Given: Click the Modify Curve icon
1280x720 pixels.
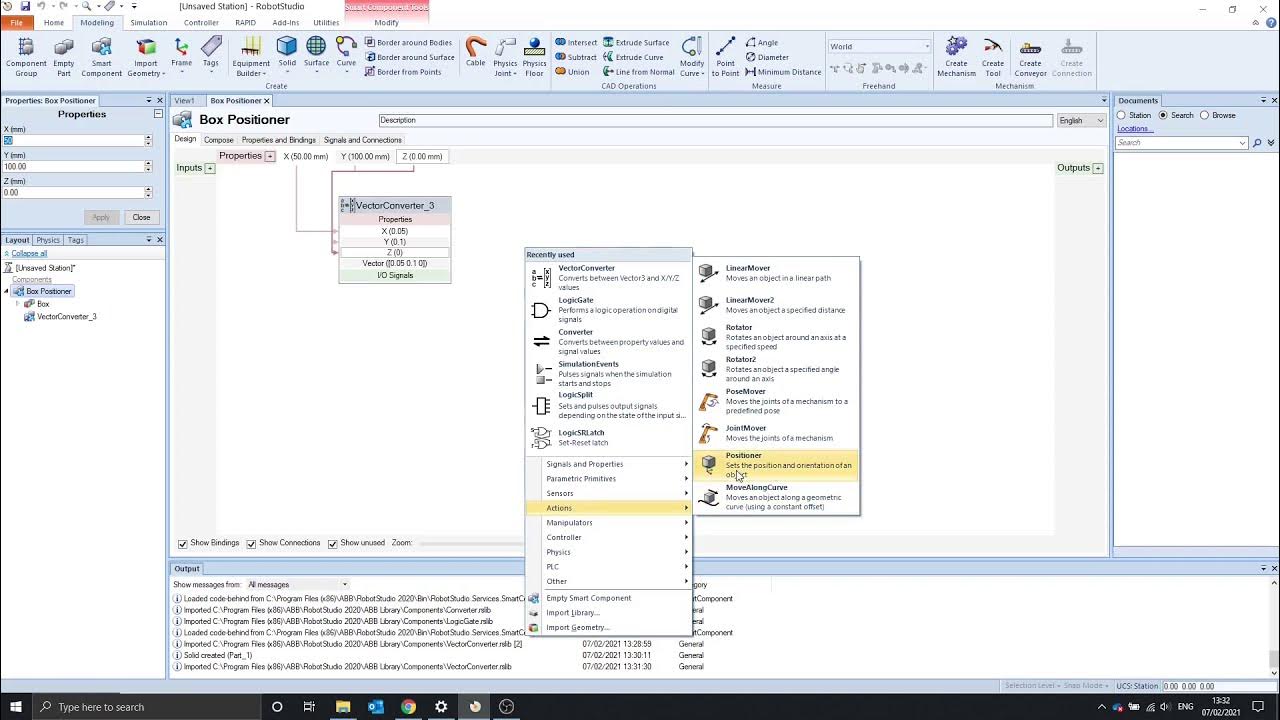Looking at the screenshot, I should pyautogui.click(x=692, y=47).
